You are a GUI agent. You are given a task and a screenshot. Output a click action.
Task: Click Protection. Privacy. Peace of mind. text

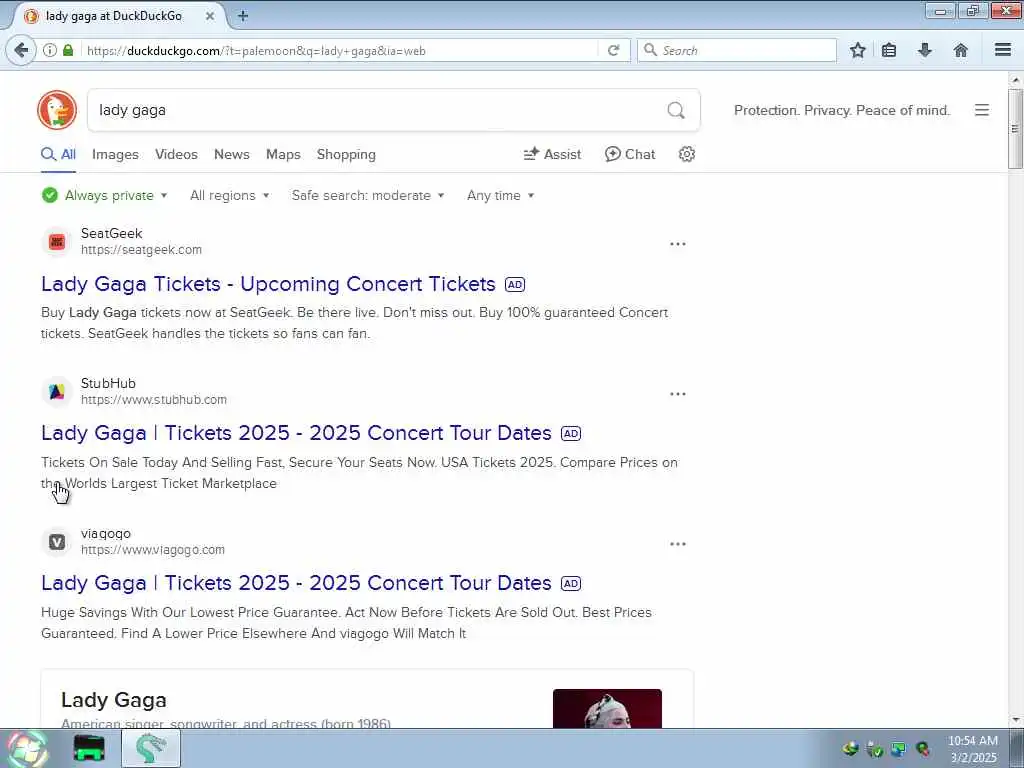pyautogui.click(x=842, y=110)
